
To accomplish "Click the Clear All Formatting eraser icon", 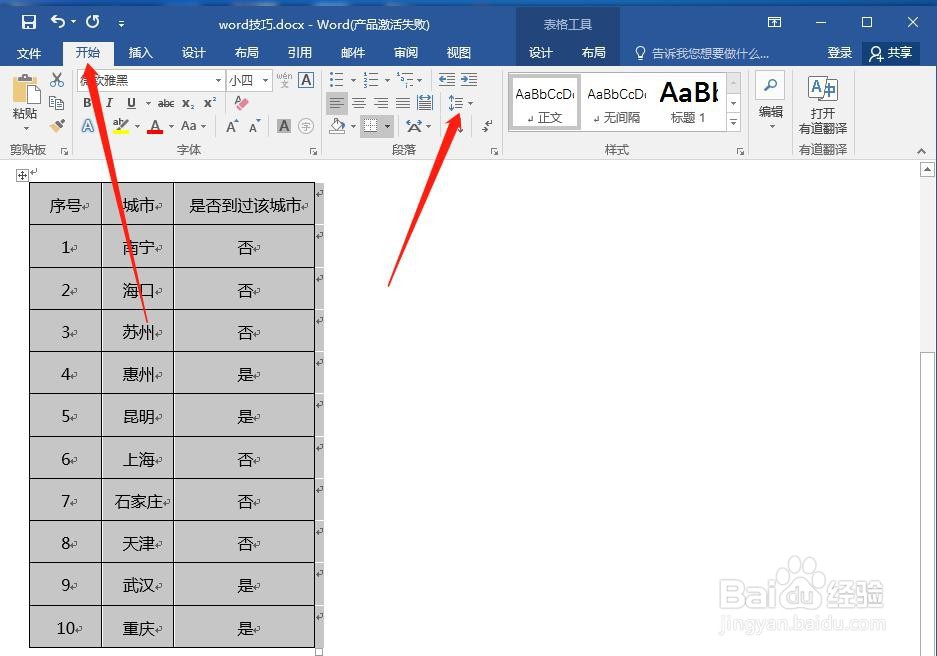I will pos(240,103).
